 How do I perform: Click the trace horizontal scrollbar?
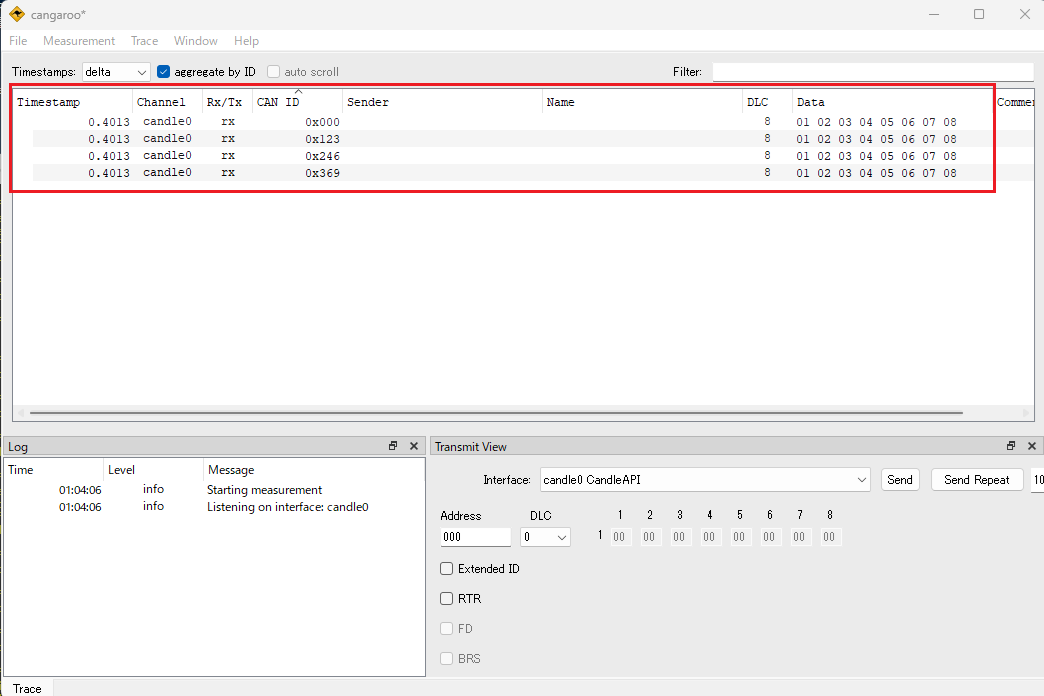(496, 413)
